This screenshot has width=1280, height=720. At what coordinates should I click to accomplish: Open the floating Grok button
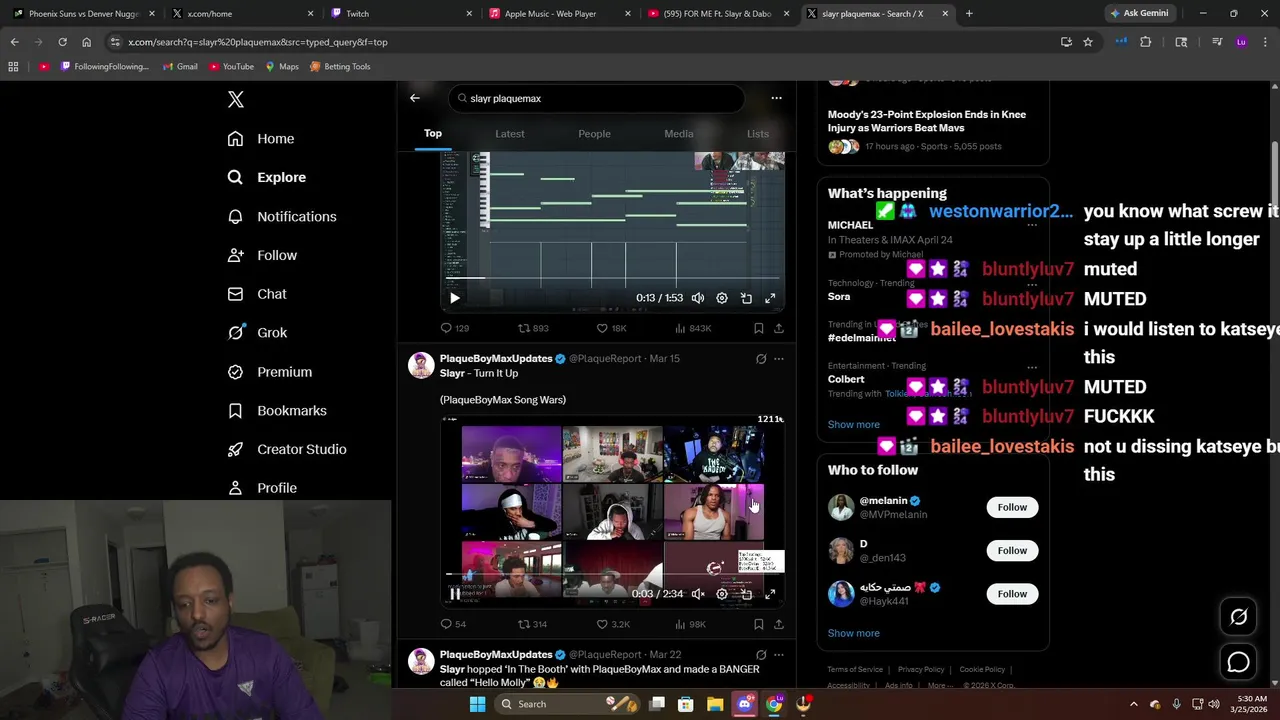[x=1238, y=617]
